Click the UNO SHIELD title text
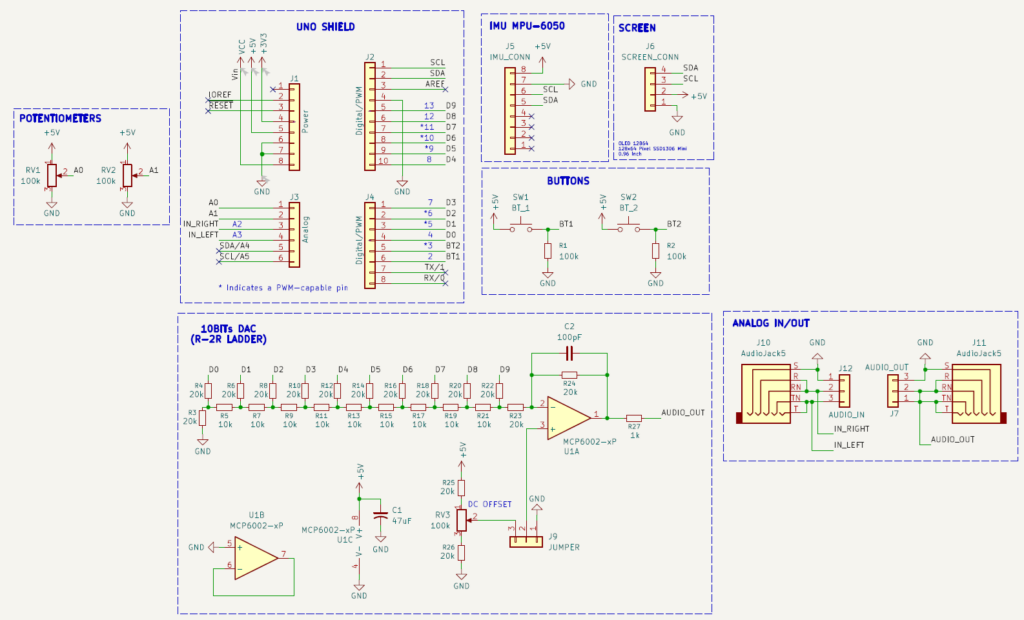Screen dimensions: 1024x620 pyautogui.click(x=325, y=26)
